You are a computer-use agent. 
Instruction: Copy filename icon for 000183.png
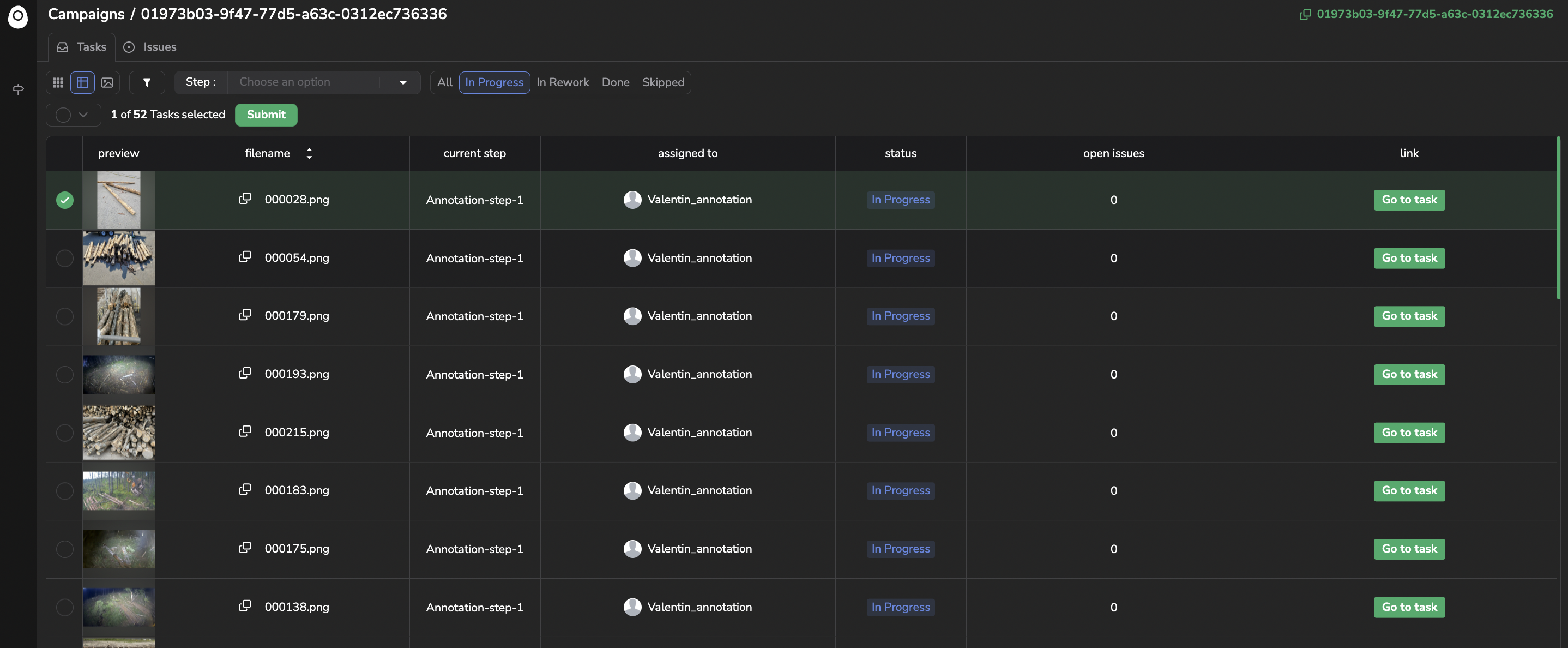pyautogui.click(x=245, y=490)
